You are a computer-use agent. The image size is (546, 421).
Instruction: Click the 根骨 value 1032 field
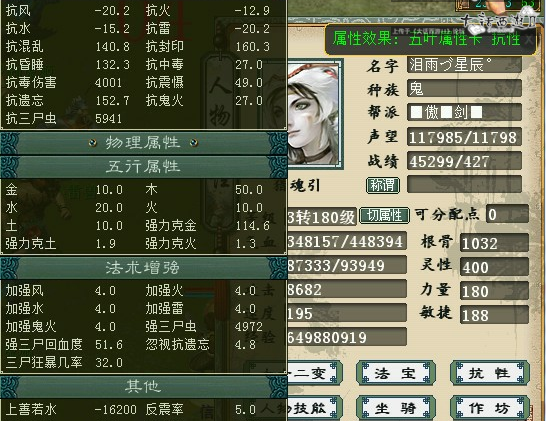coord(494,243)
